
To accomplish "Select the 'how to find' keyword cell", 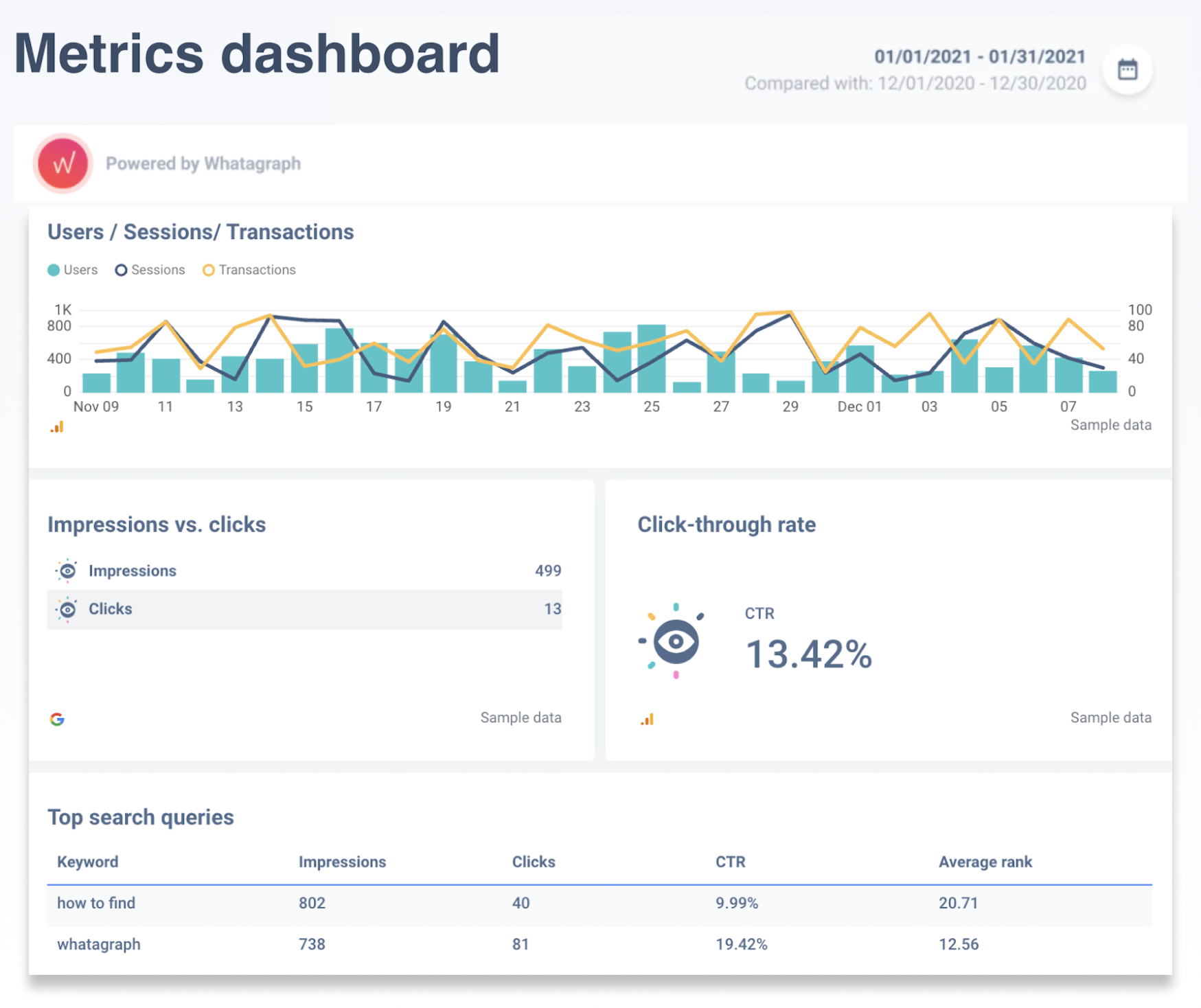I will [x=96, y=903].
